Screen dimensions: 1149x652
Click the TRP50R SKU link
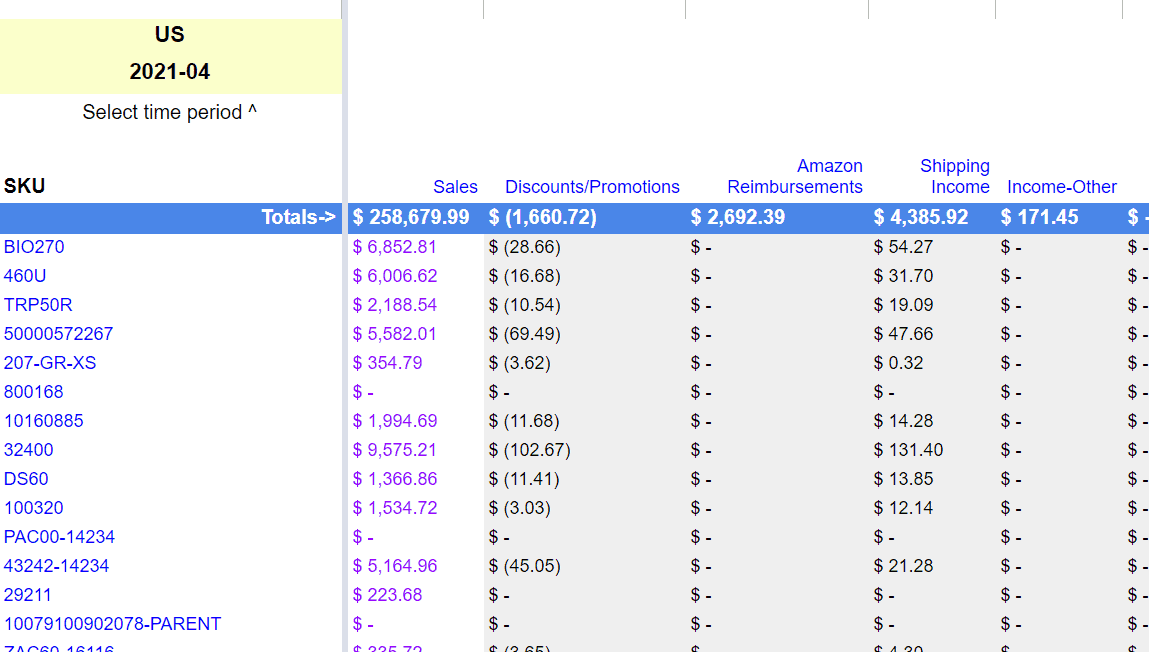pos(38,305)
